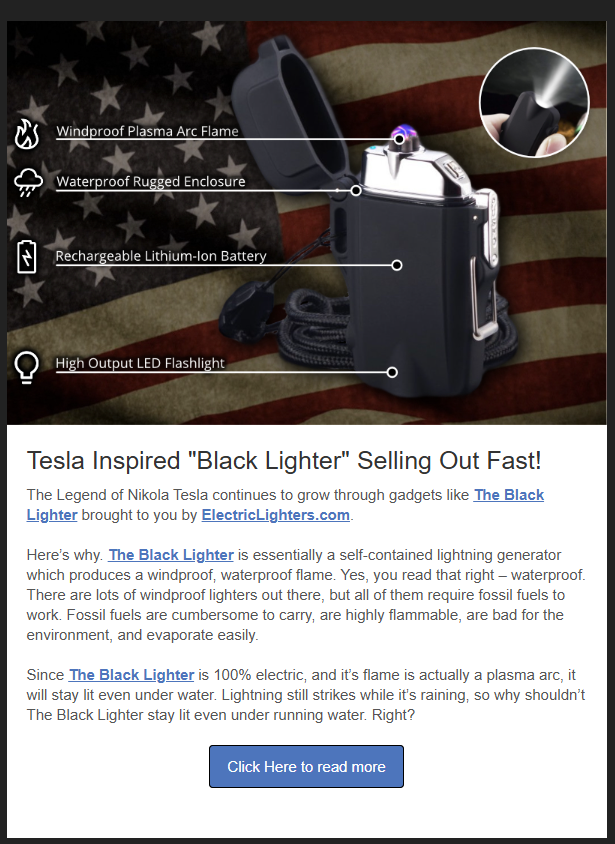The width and height of the screenshot is (615, 844).
Task: Select the High Output LED Flashlight label
Action: point(140,363)
